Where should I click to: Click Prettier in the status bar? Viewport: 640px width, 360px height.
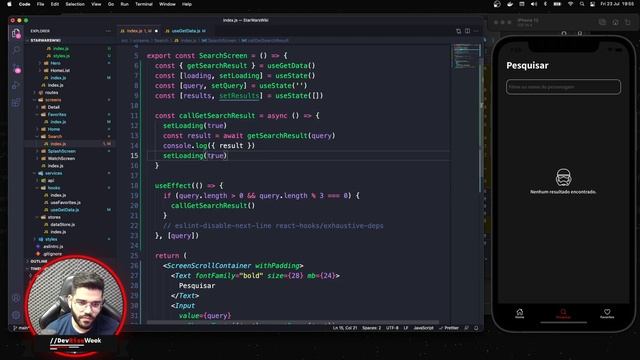click(449, 328)
